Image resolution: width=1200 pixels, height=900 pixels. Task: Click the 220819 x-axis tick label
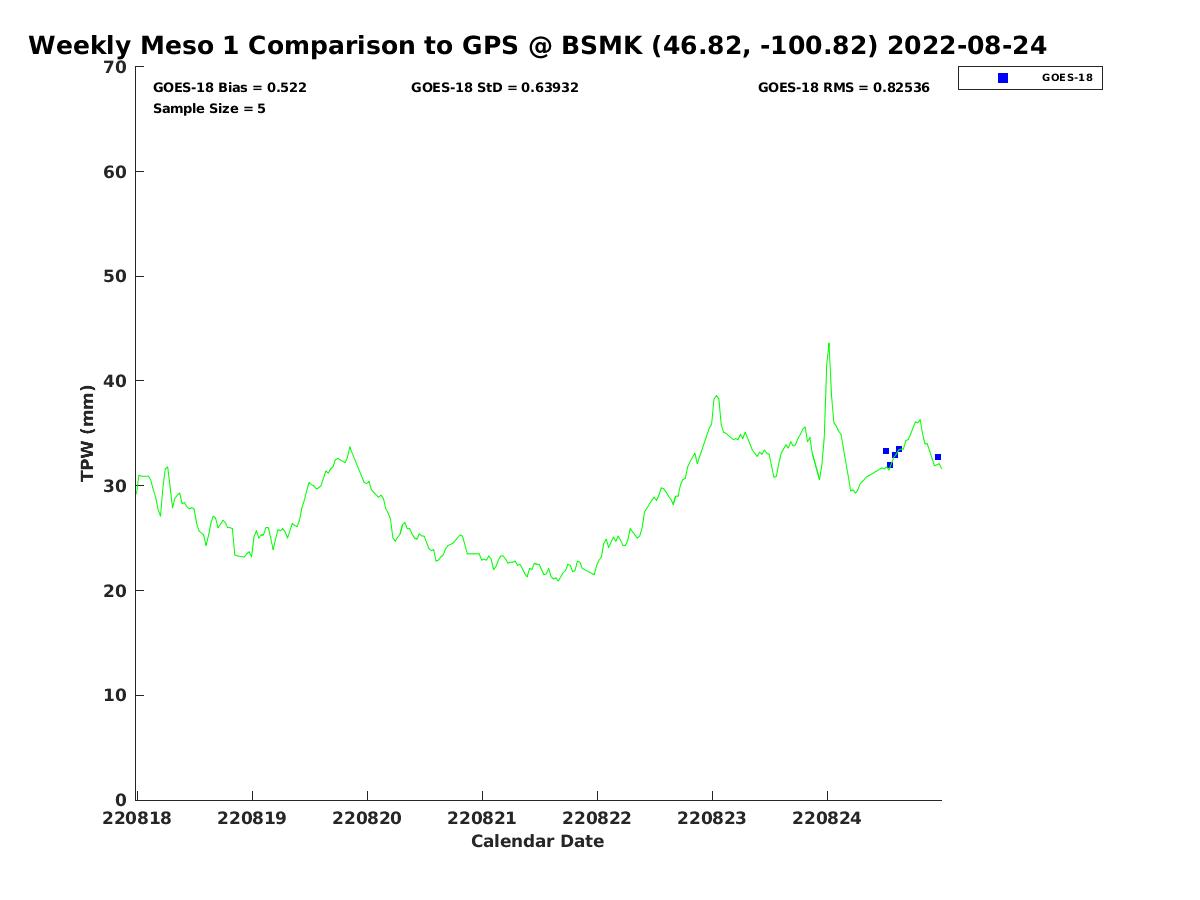[252, 818]
